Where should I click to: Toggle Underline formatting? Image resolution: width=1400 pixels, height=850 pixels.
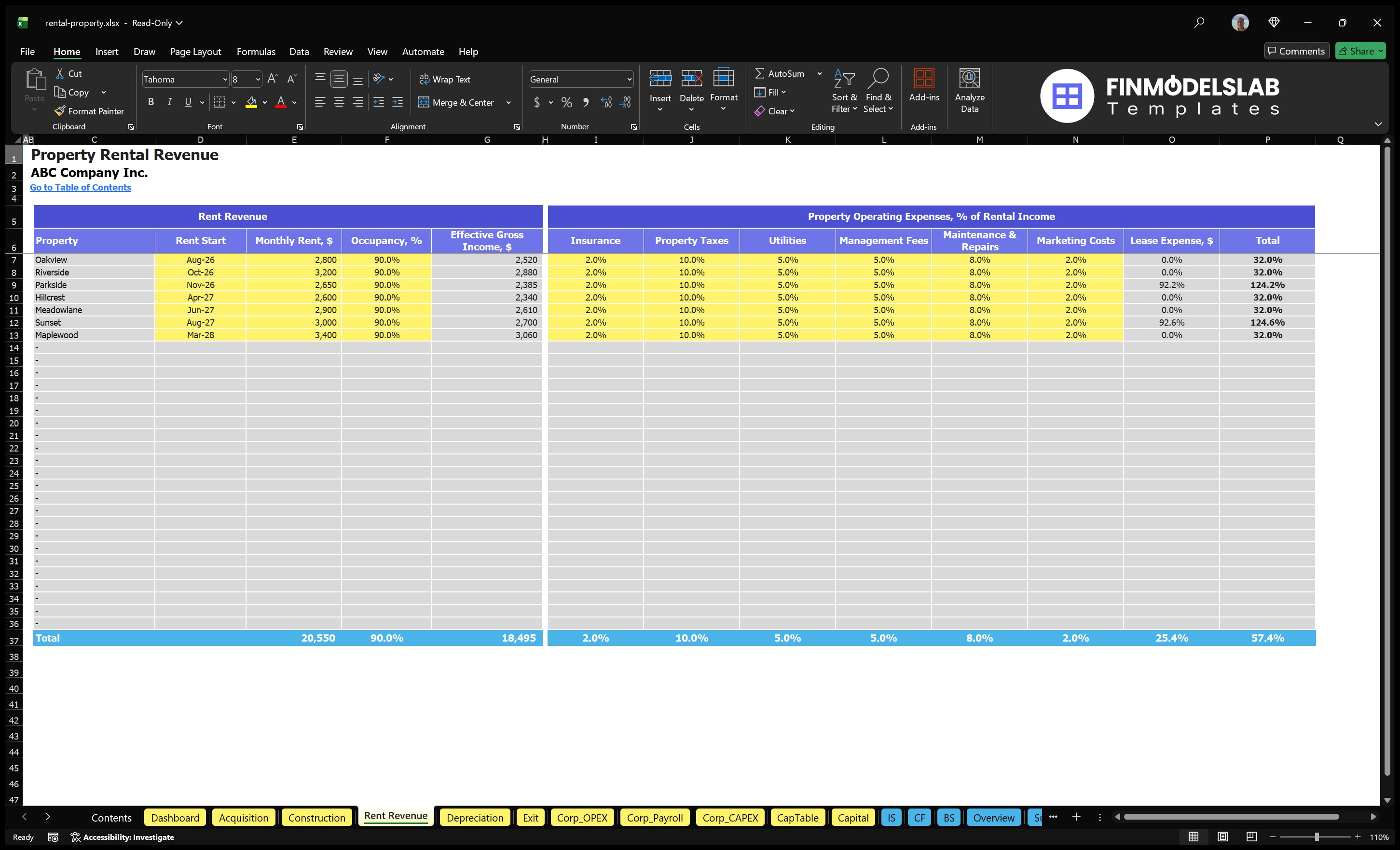tap(188, 102)
